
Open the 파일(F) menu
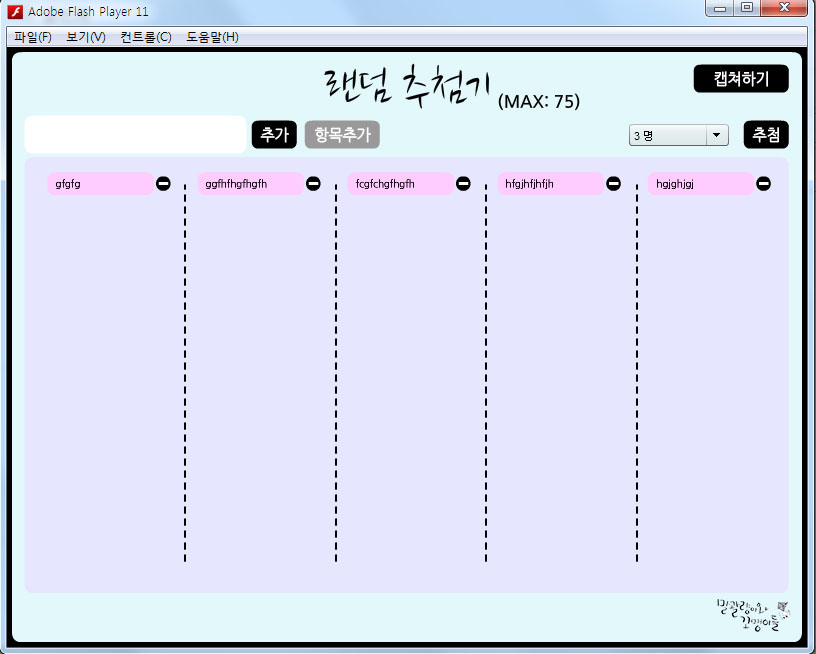pos(33,37)
